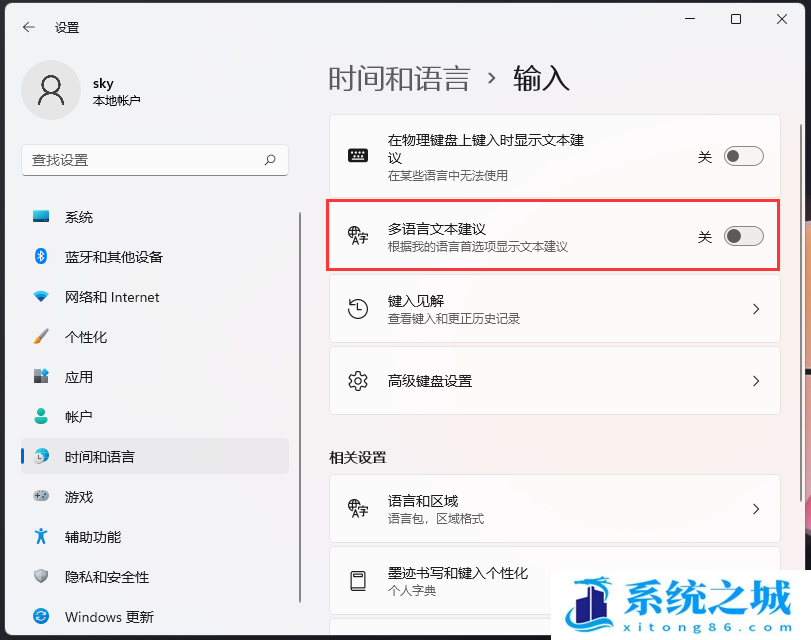811x640 pixels.
Task: Open 辅助功能 settings category
Action: (155, 537)
